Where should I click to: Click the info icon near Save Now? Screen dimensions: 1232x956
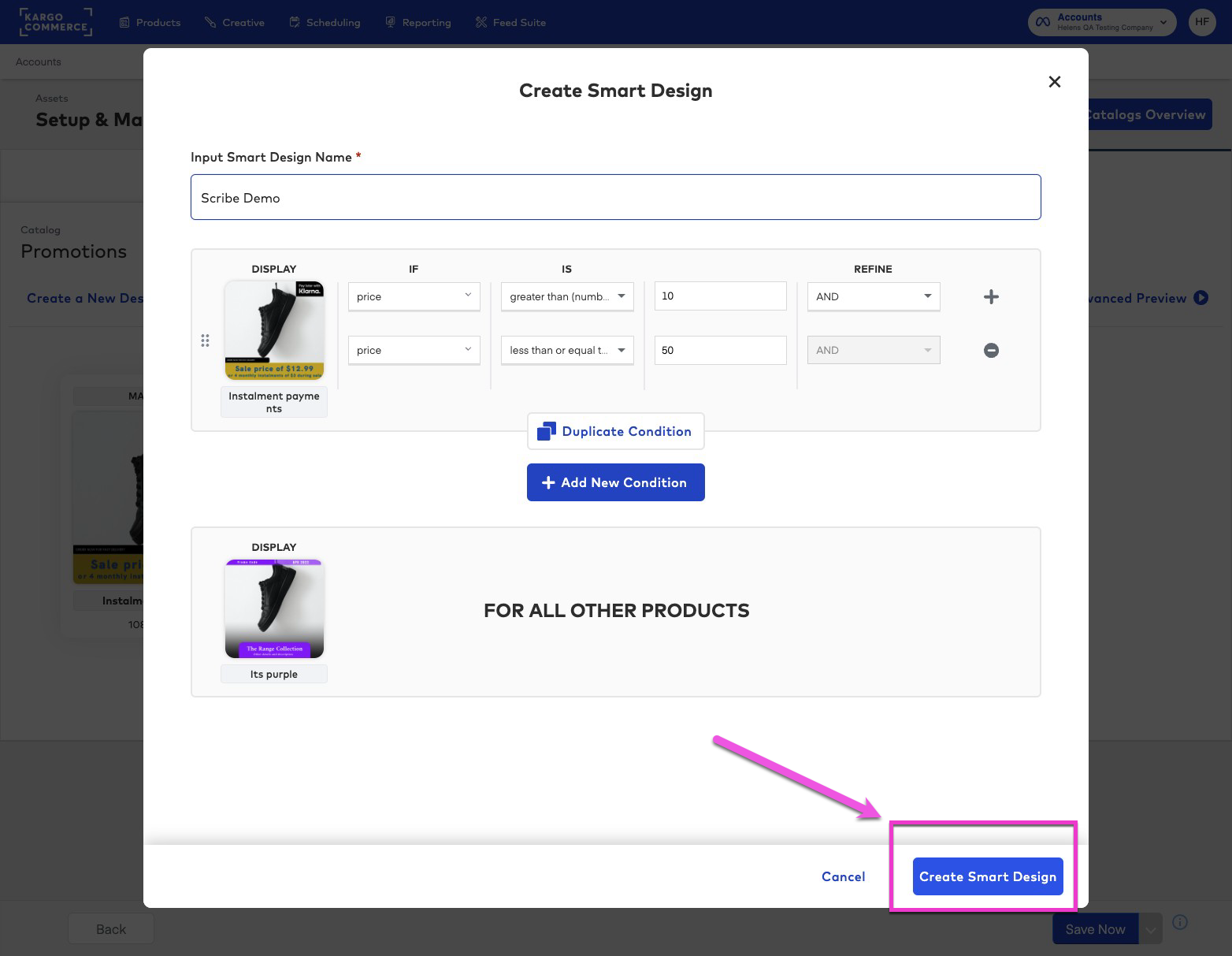1179,921
